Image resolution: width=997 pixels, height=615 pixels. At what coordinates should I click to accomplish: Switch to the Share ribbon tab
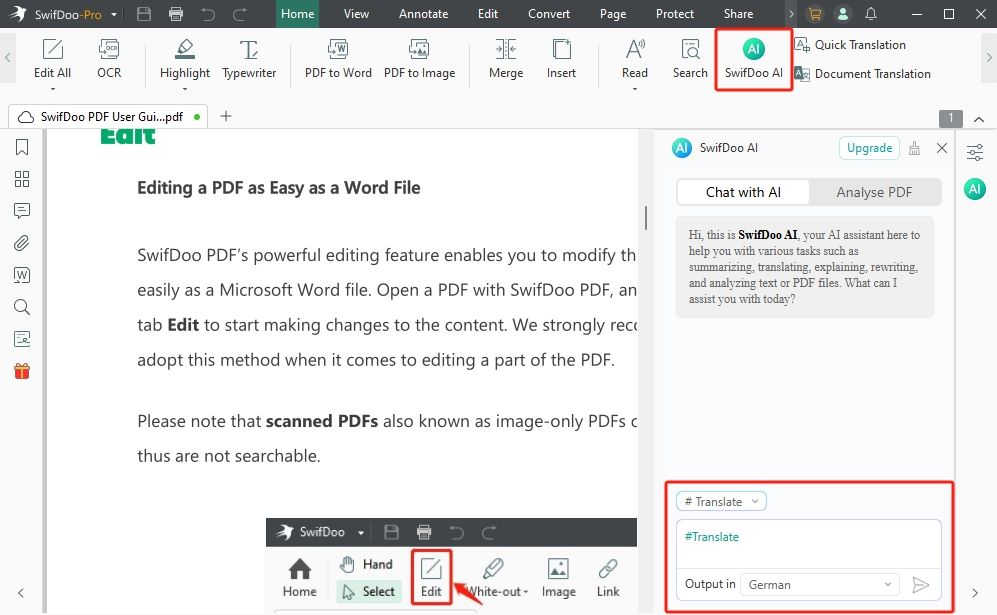[738, 14]
